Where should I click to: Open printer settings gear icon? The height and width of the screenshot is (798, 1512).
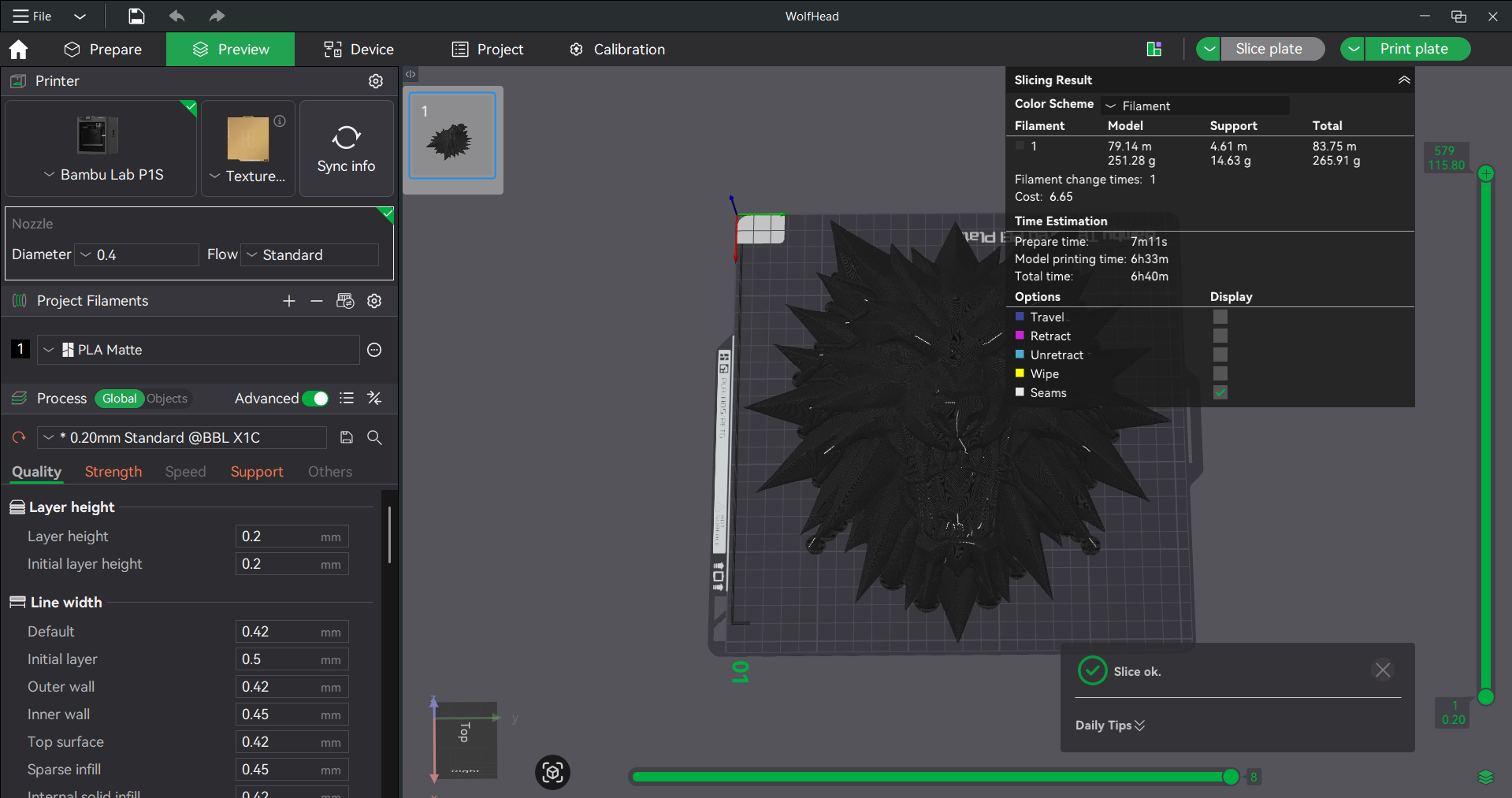coord(376,81)
